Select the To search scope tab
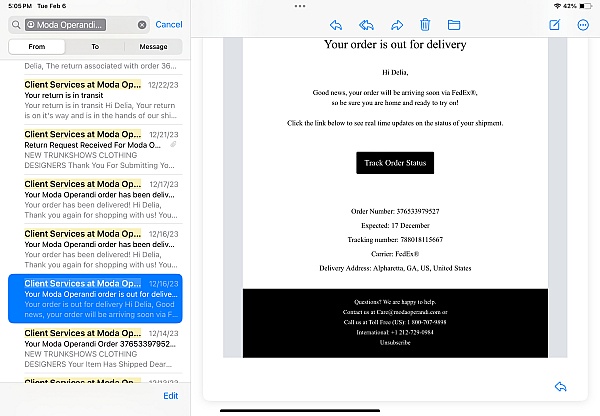The width and height of the screenshot is (600, 416). (x=95, y=46)
